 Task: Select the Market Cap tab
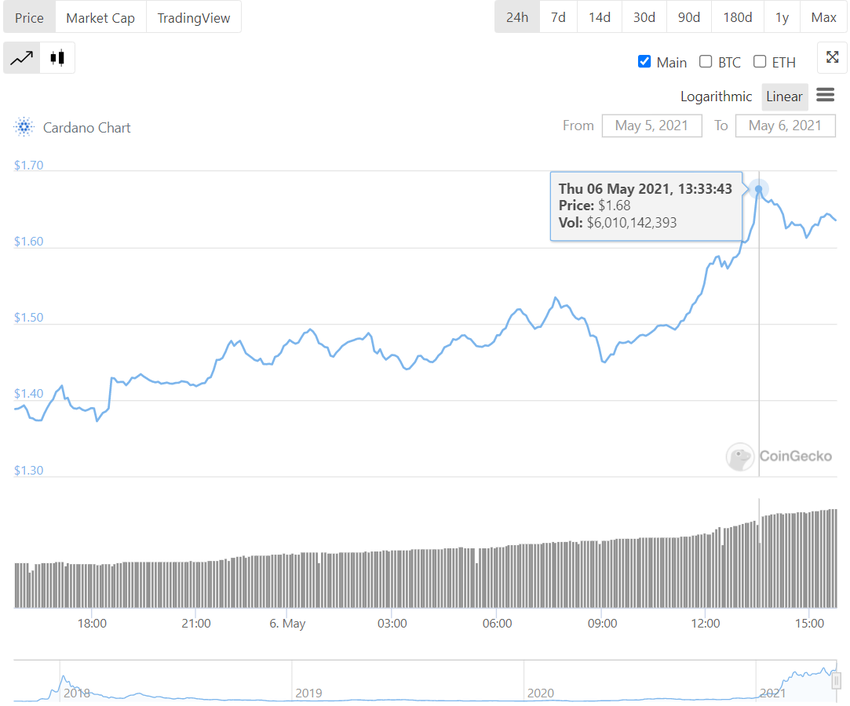tap(100, 17)
